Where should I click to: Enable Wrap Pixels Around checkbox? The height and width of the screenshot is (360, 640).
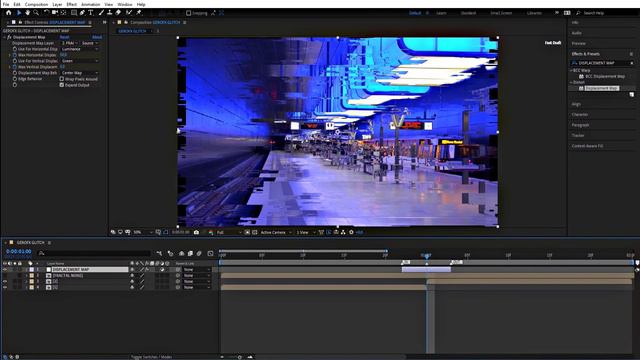click(62, 79)
